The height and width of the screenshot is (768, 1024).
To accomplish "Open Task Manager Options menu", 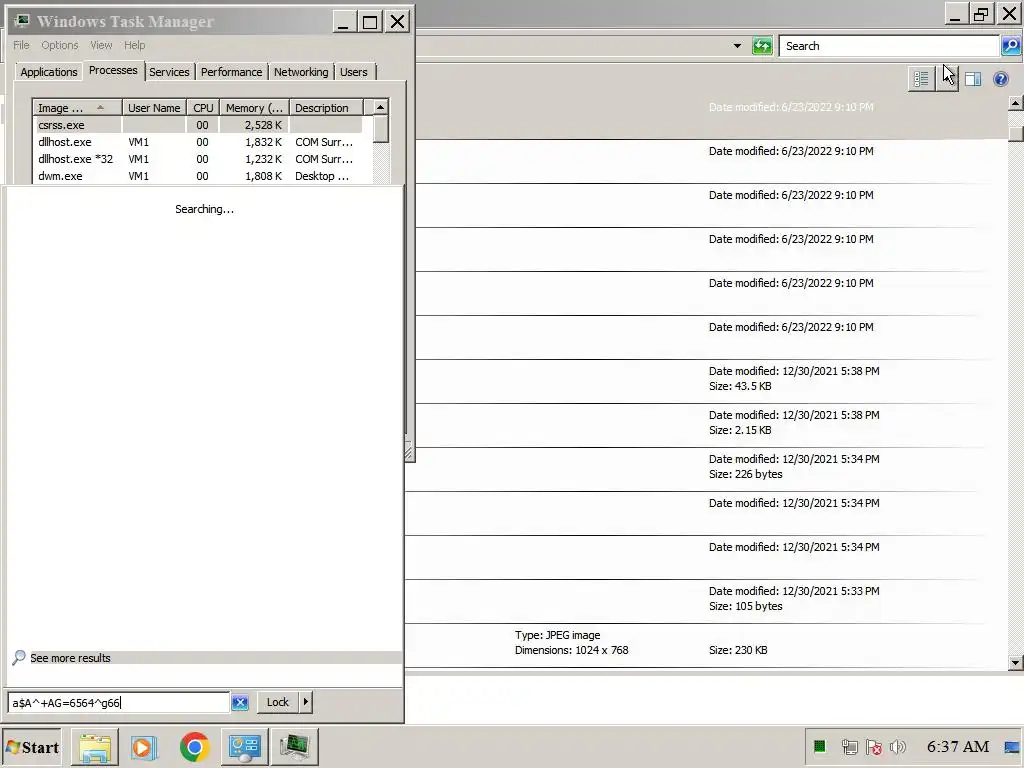I will (x=59, y=45).
